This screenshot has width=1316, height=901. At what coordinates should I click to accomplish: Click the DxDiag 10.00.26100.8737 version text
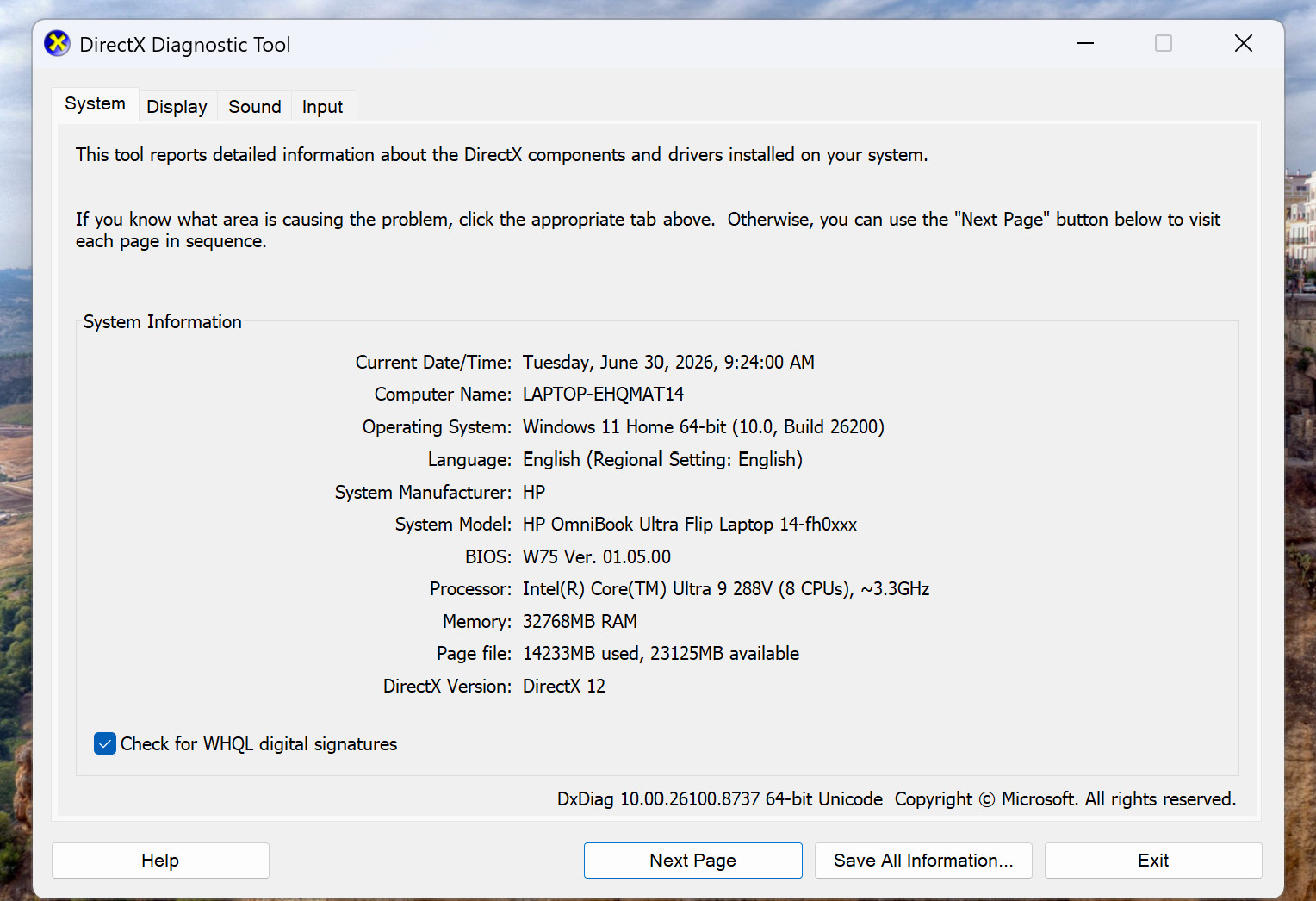pos(720,799)
